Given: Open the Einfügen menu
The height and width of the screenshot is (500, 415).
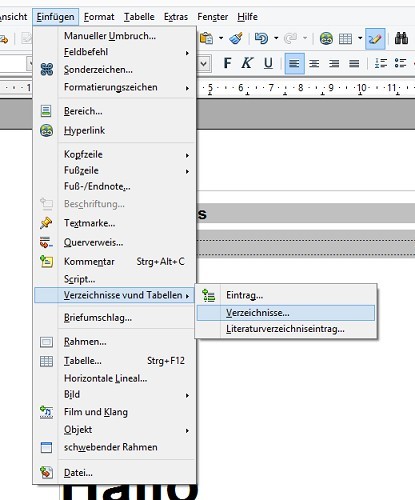Looking at the screenshot, I should pyautogui.click(x=56, y=17).
